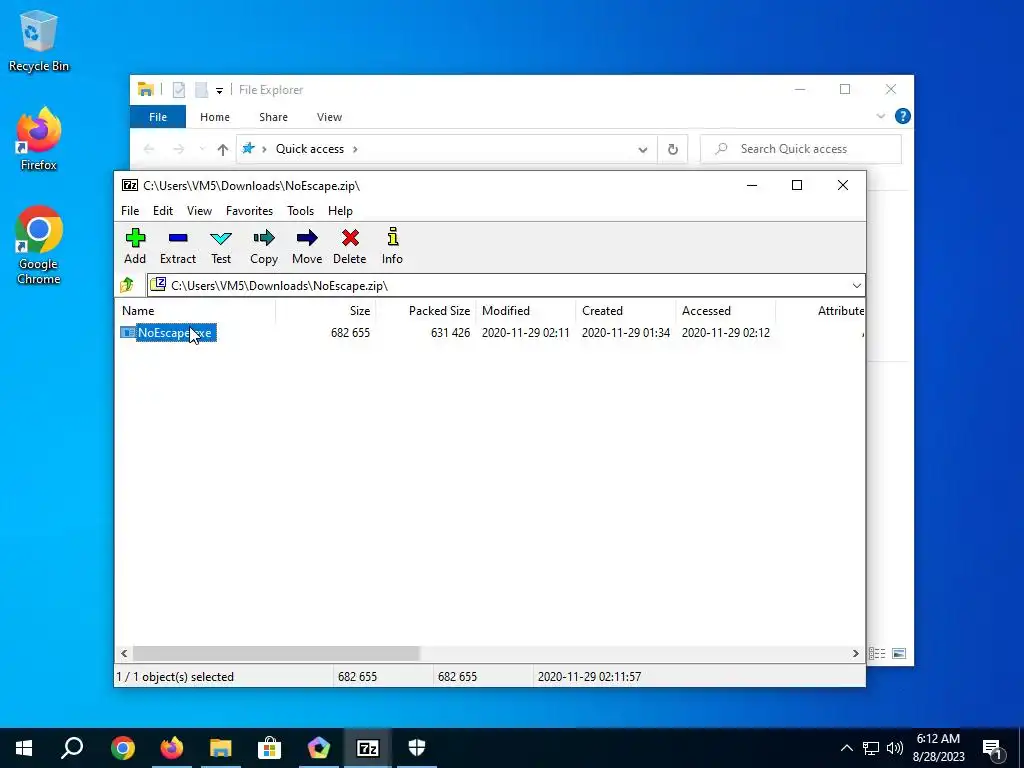Refresh the File Explorer location
The width and height of the screenshot is (1024, 768).
tap(673, 150)
